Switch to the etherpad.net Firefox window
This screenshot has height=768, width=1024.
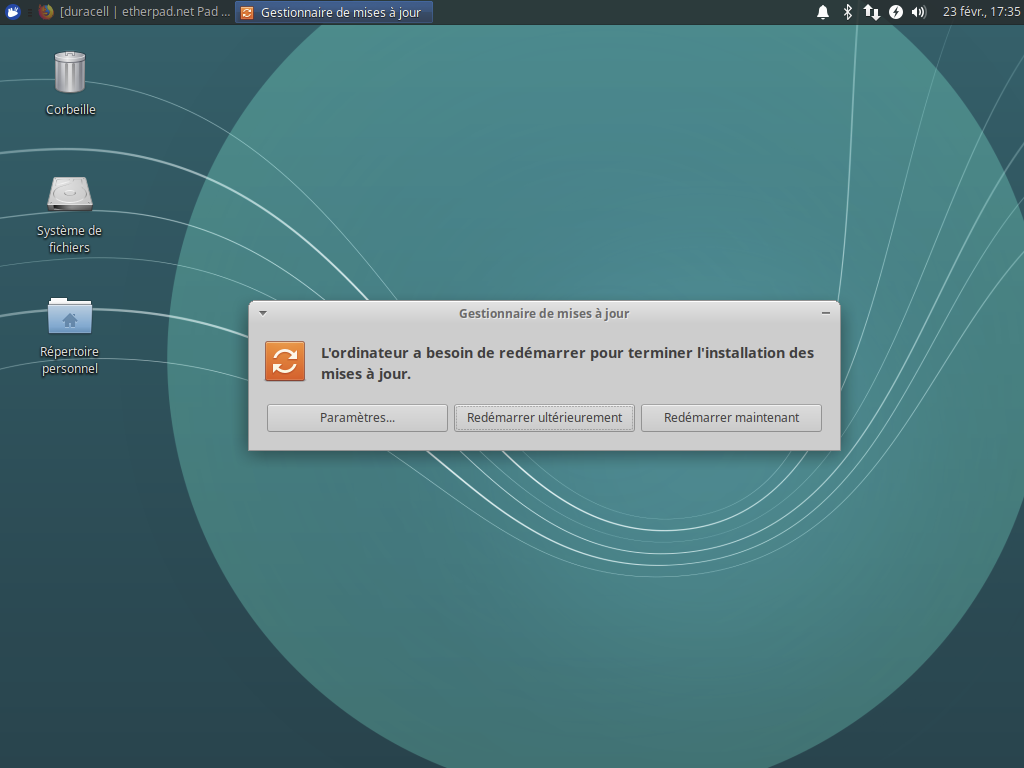[135, 12]
